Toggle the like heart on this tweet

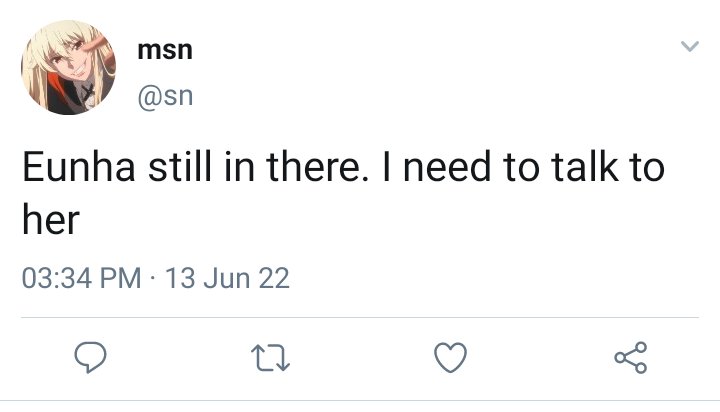click(450, 357)
